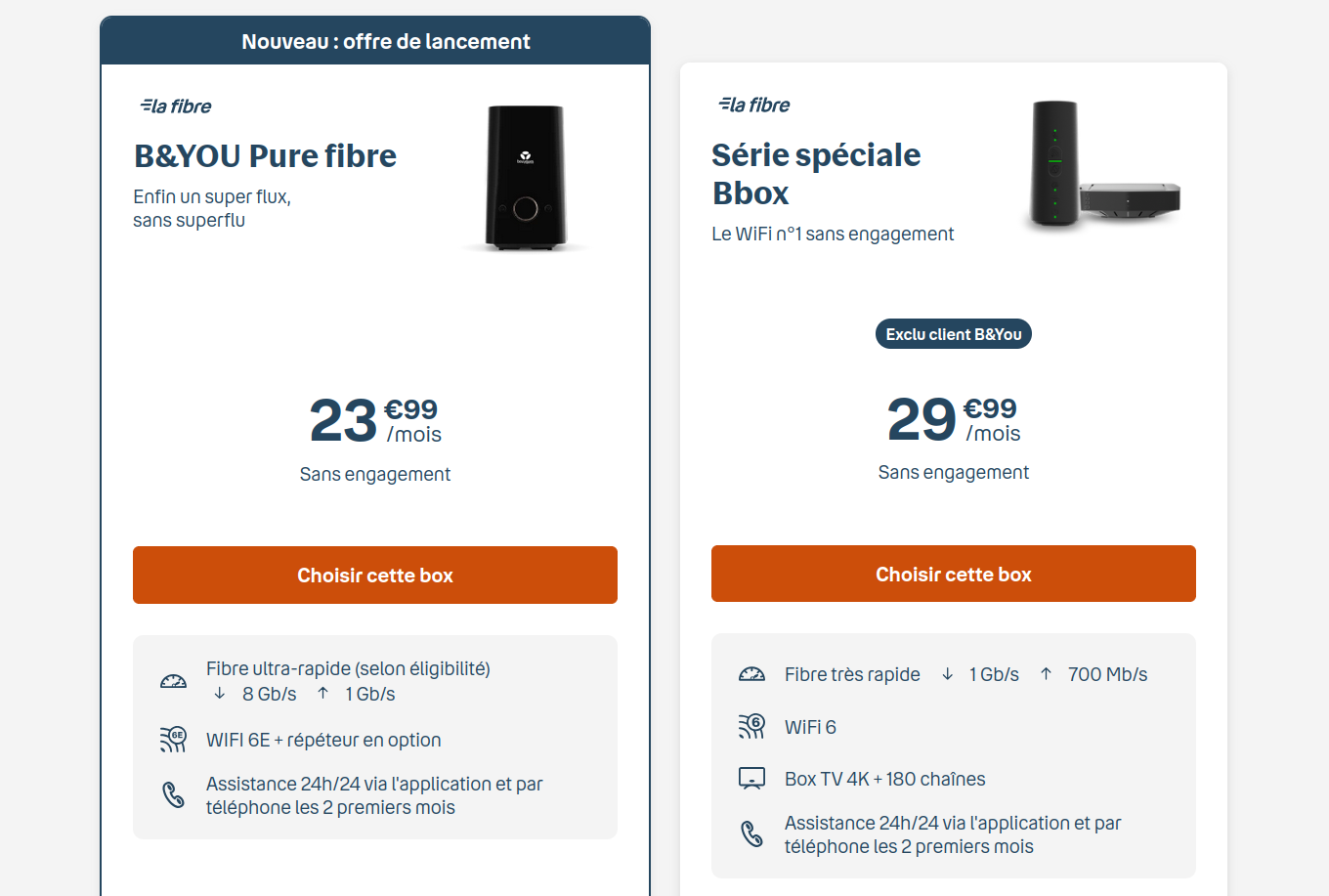Click the WiFi 6E icon
The image size is (1329, 896).
coord(173,740)
